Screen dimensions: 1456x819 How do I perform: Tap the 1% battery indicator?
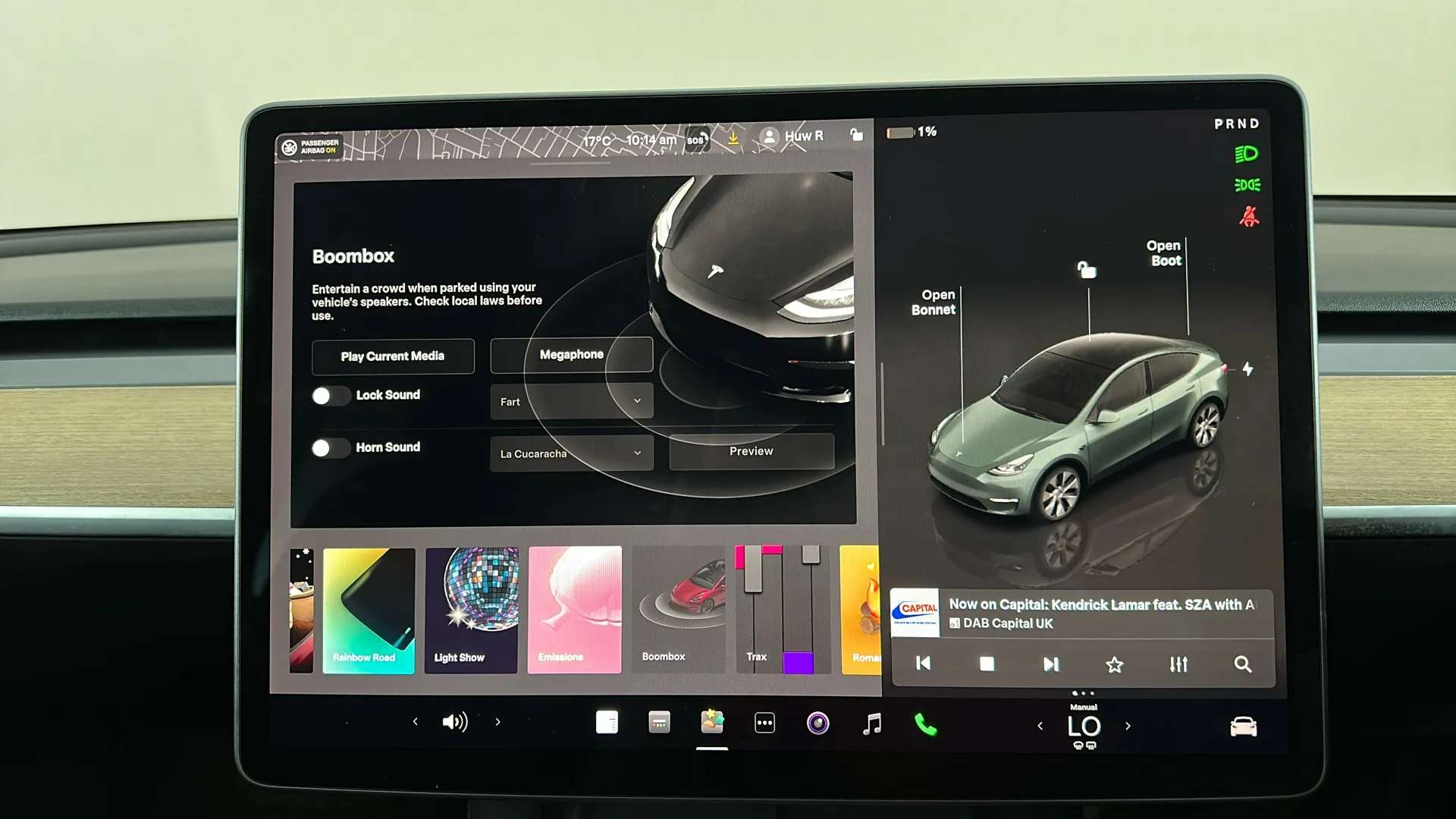912,132
